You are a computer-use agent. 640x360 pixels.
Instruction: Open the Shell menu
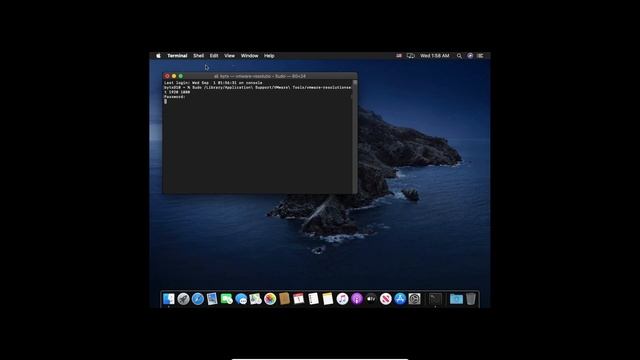click(198, 56)
